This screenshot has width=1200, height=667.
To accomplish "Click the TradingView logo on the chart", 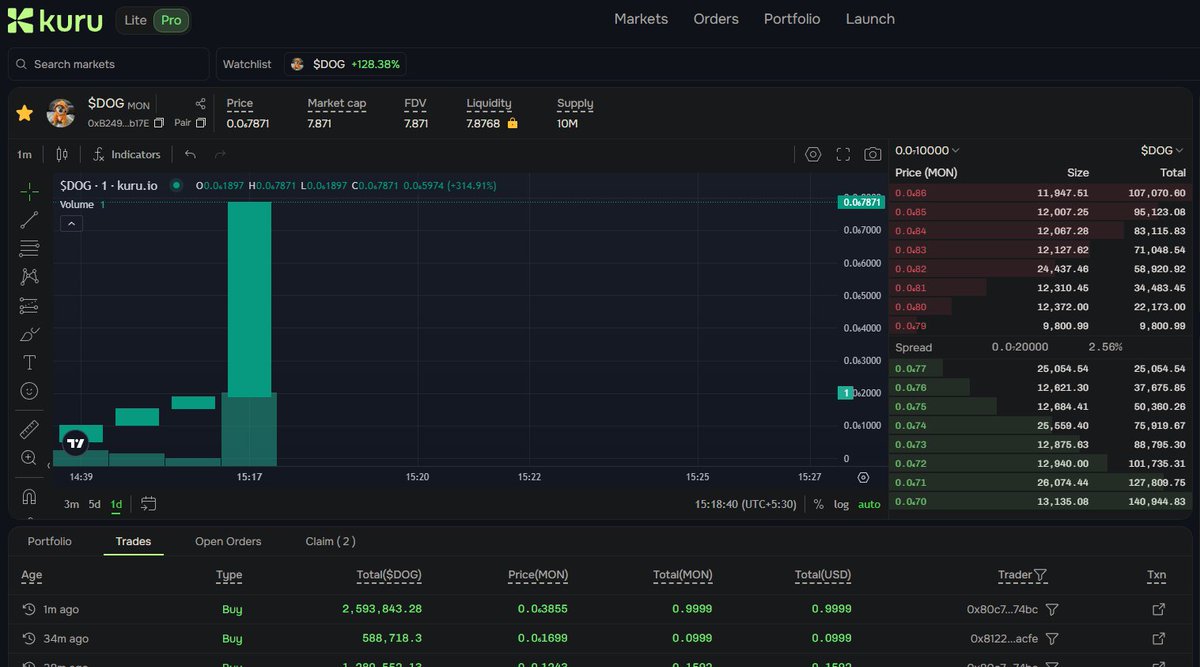I will tap(75, 443).
